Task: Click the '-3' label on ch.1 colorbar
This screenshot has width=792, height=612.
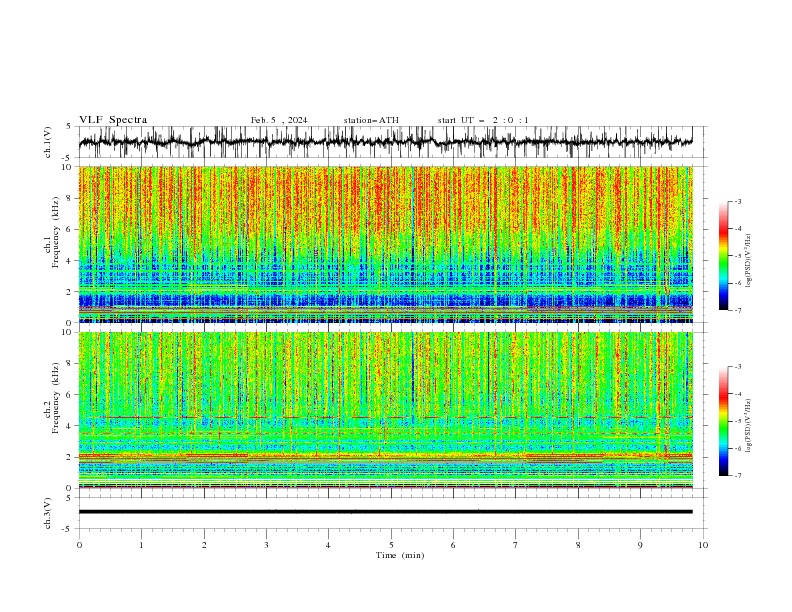Action: coord(738,201)
